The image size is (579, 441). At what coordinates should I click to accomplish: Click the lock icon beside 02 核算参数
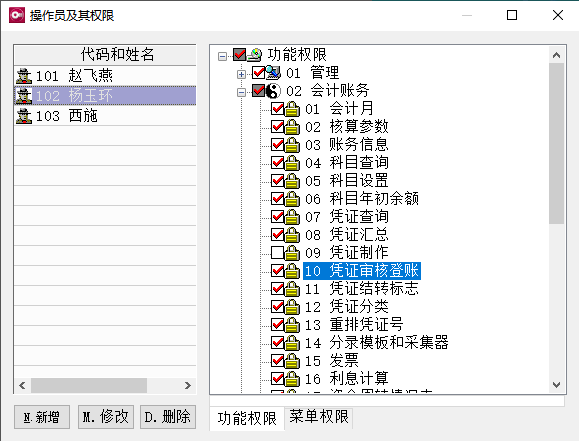[292, 127]
